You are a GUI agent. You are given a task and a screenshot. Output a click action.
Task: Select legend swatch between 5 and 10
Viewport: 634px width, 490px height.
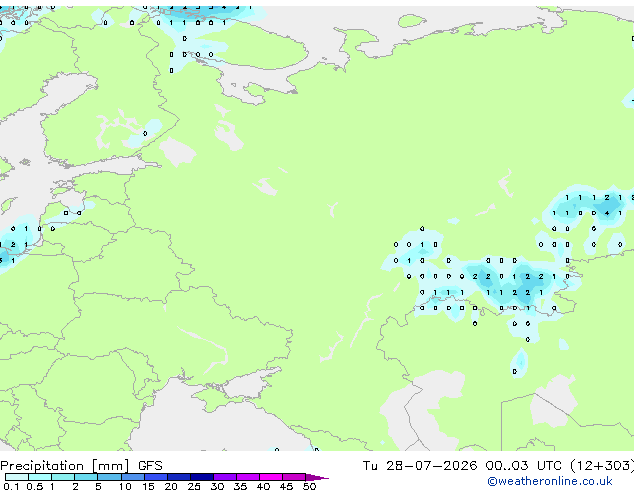pos(109,477)
